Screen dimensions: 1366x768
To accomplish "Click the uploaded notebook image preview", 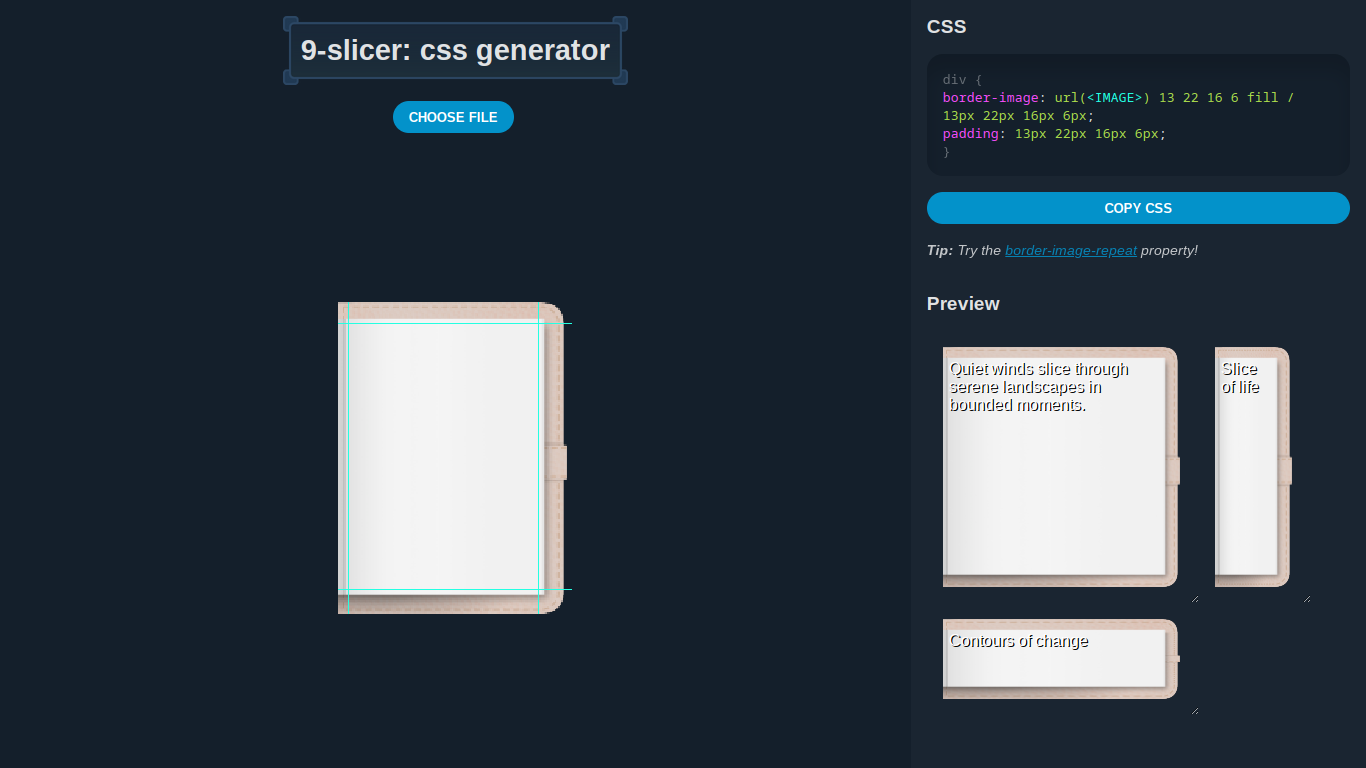I will (x=452, y=458).
